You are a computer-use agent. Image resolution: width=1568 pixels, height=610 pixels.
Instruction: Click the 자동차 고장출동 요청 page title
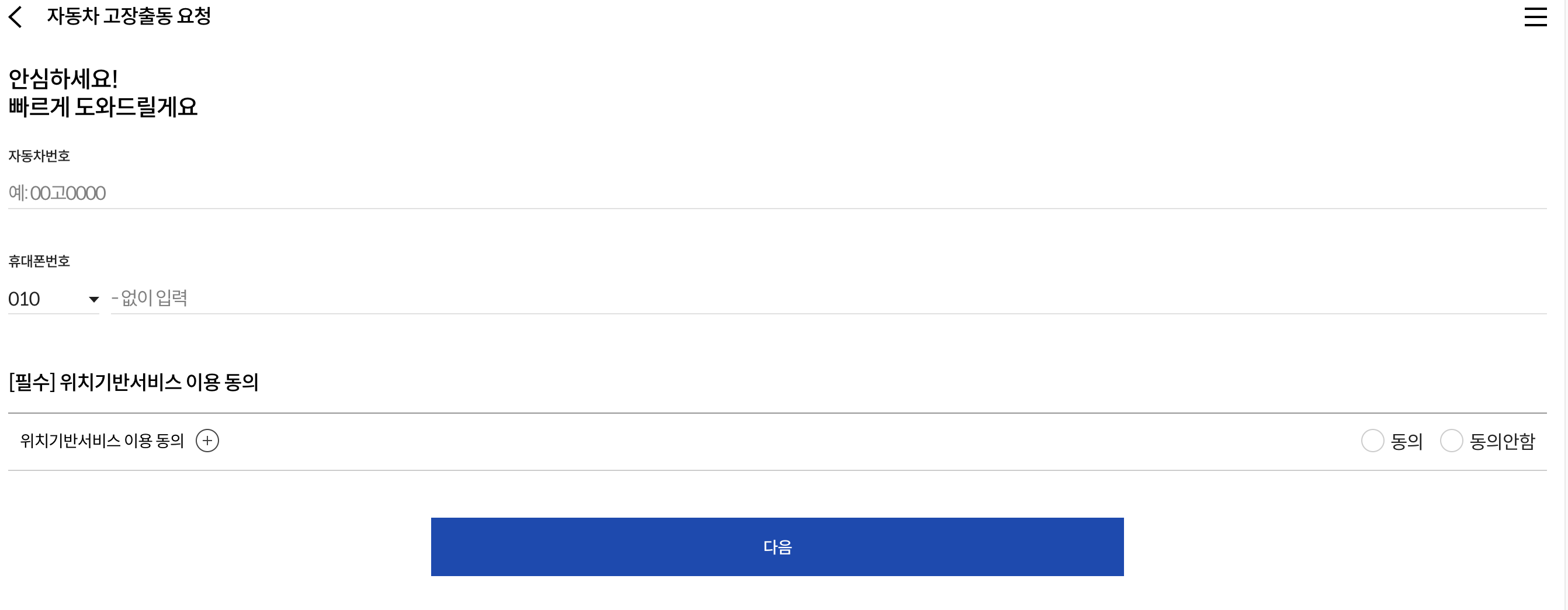pyautogui.click(x=129, y=16)
